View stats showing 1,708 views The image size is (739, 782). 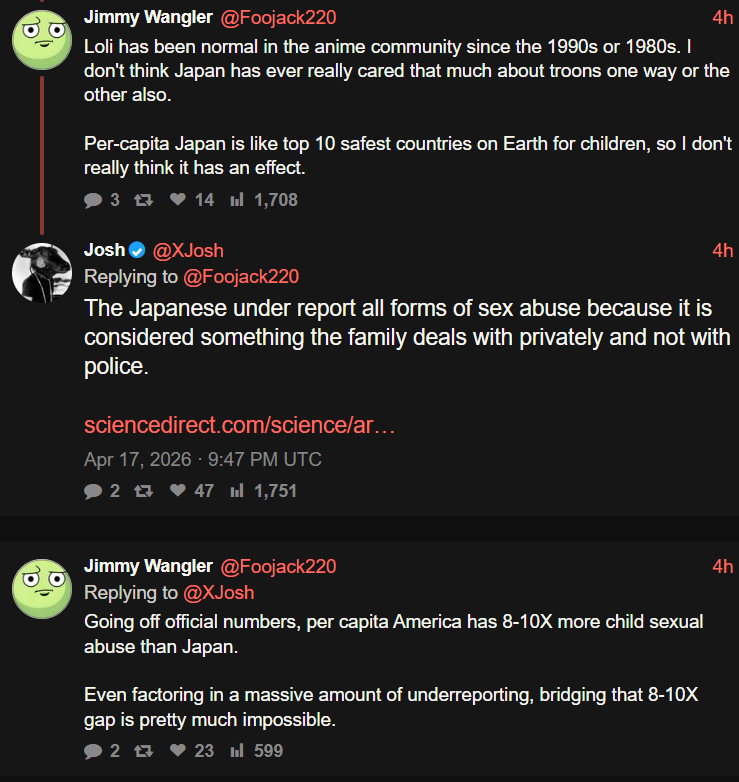(x=237, y=200)
